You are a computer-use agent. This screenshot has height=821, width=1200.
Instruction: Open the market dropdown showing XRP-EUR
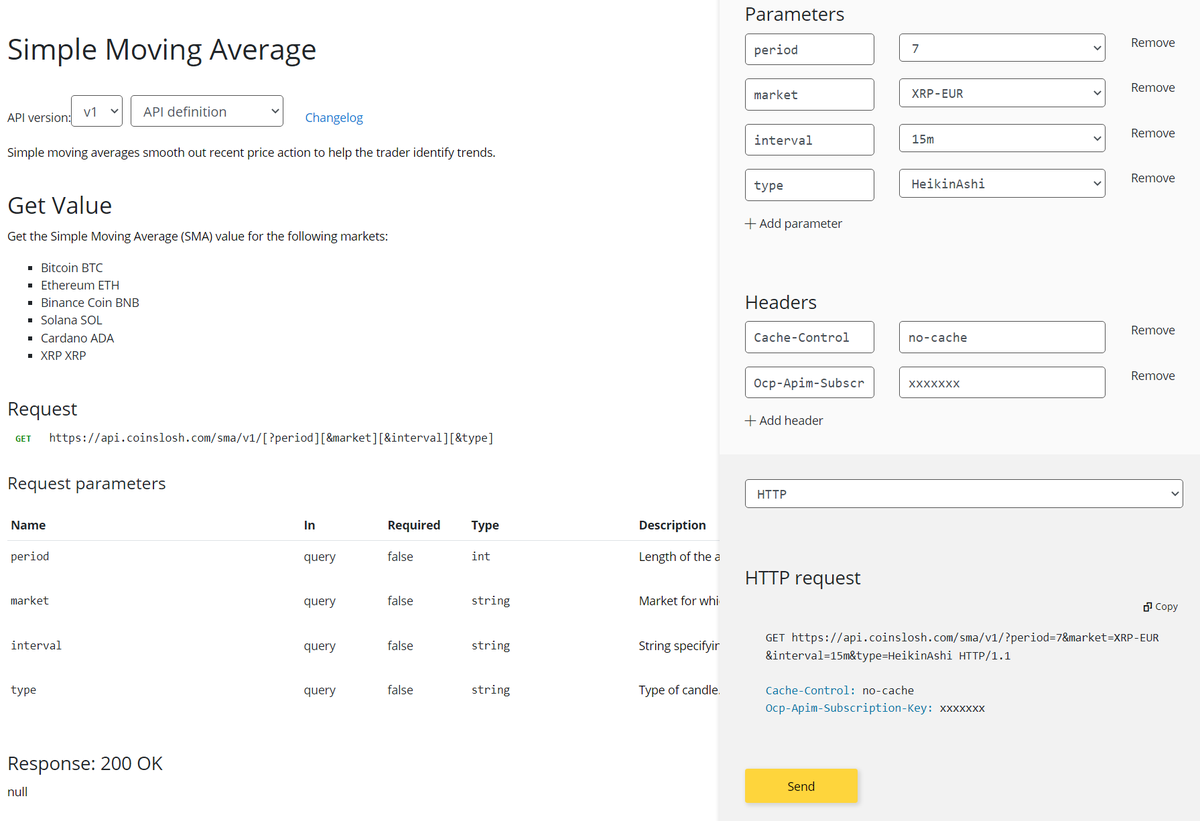coord(1002,94)
